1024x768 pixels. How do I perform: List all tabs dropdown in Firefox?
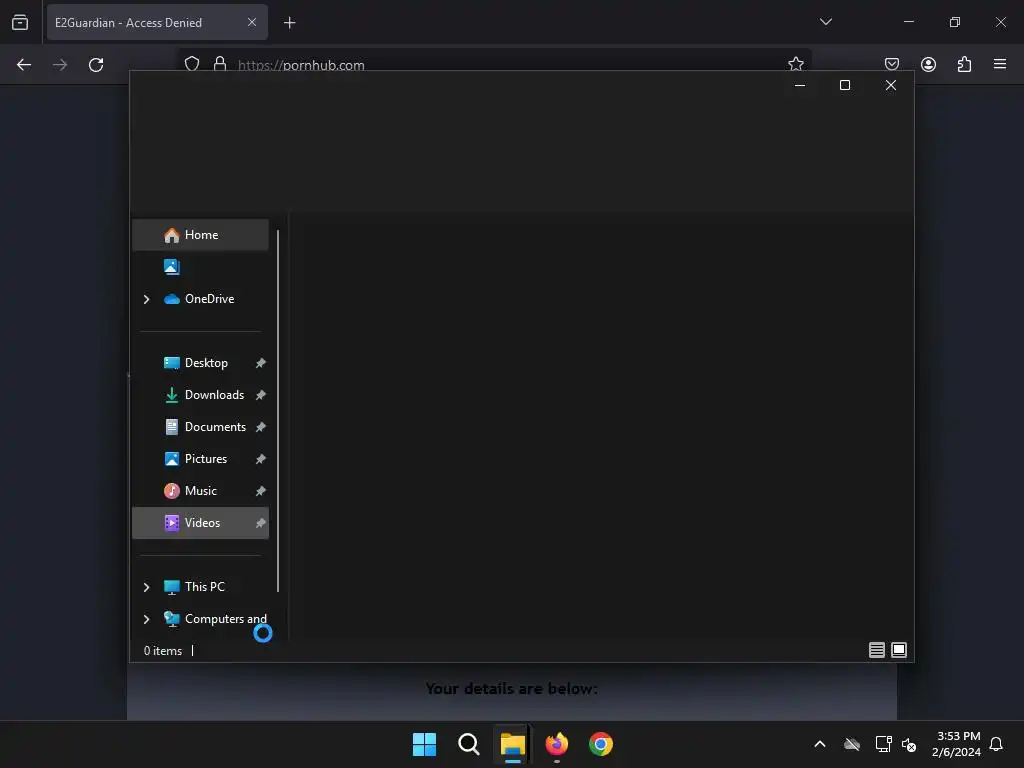[x=826, y=22]
